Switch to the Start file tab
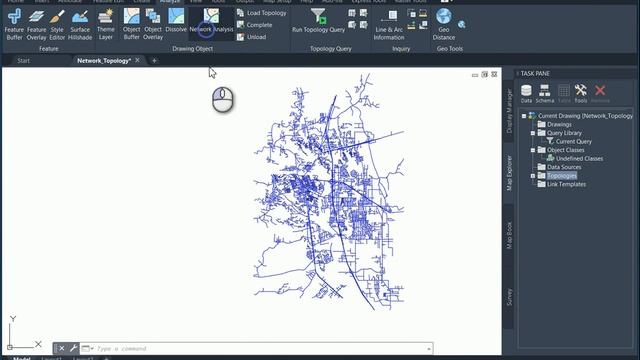 click(x=23, y=60)
